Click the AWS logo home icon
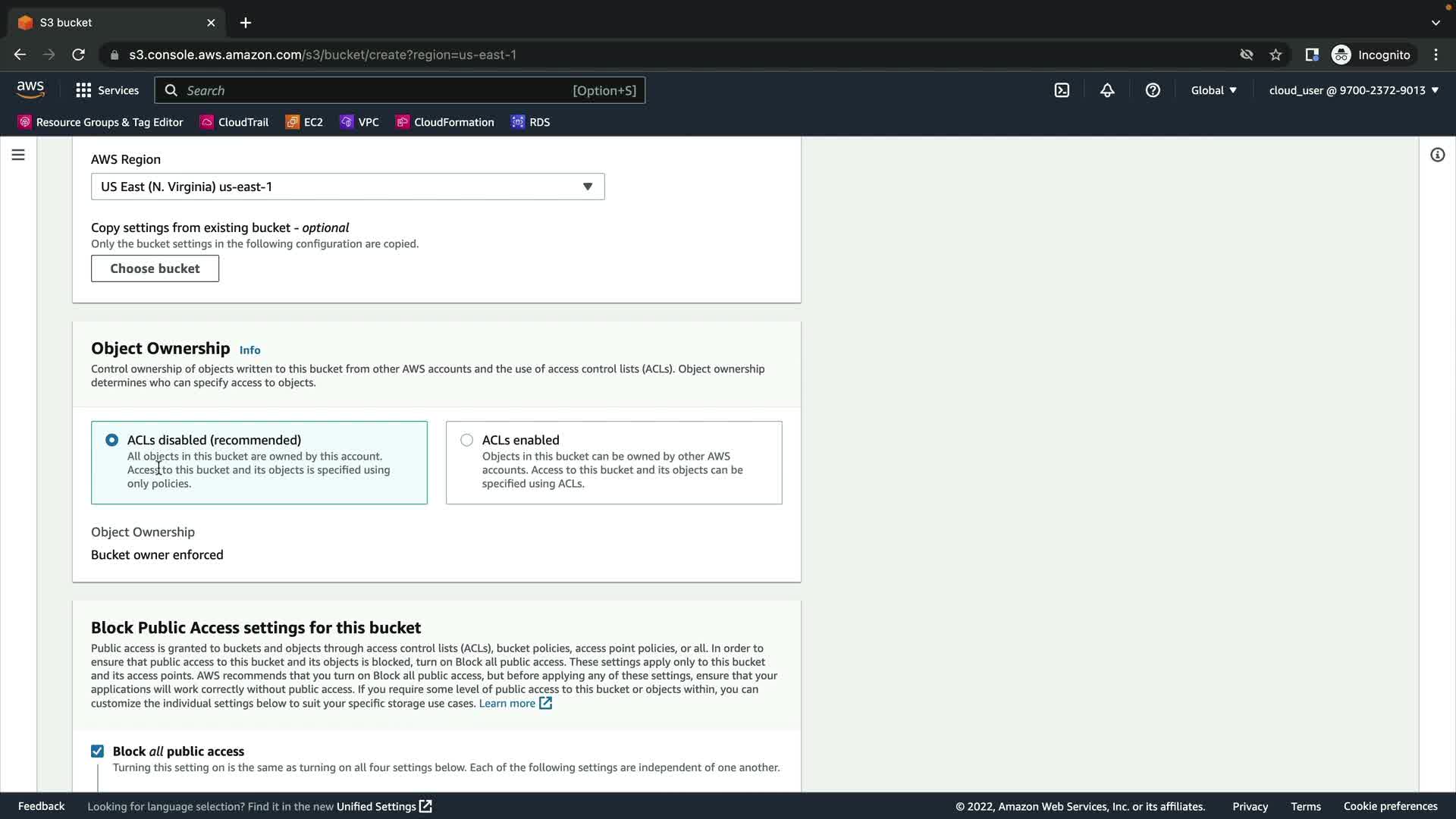This screenshot has height=819, width=1456. point(30,89)
